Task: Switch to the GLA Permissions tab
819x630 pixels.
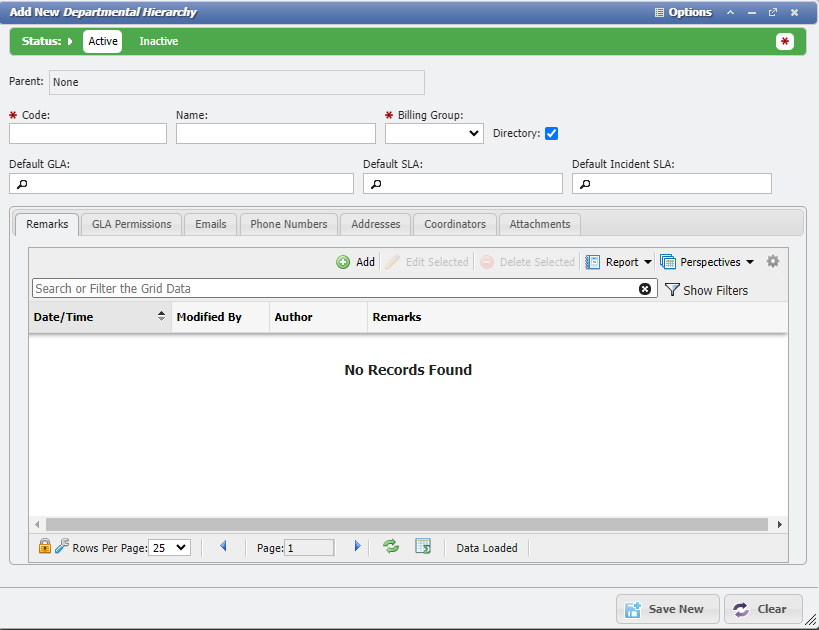Action: 131,224
